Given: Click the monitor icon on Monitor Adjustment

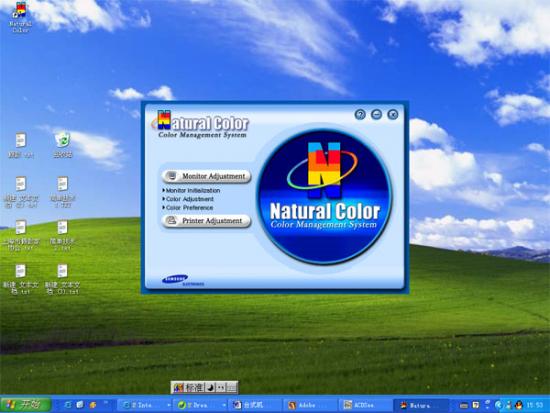Looking at the screenshot, I should (172, 176).
